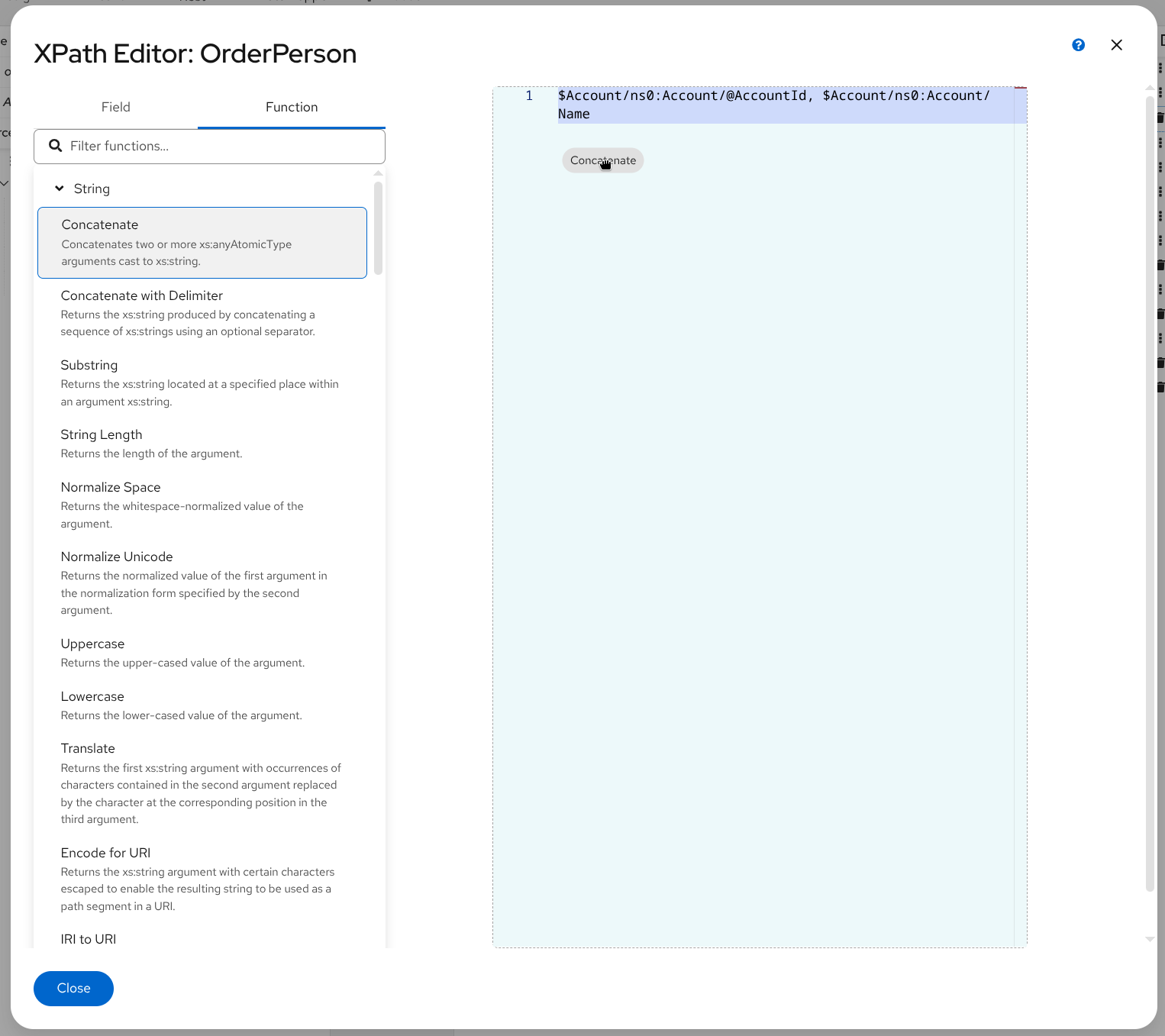Open the help icon in XPath Editor
This screenshot has height=1036, width=1165.
(x=1078, y=45)
